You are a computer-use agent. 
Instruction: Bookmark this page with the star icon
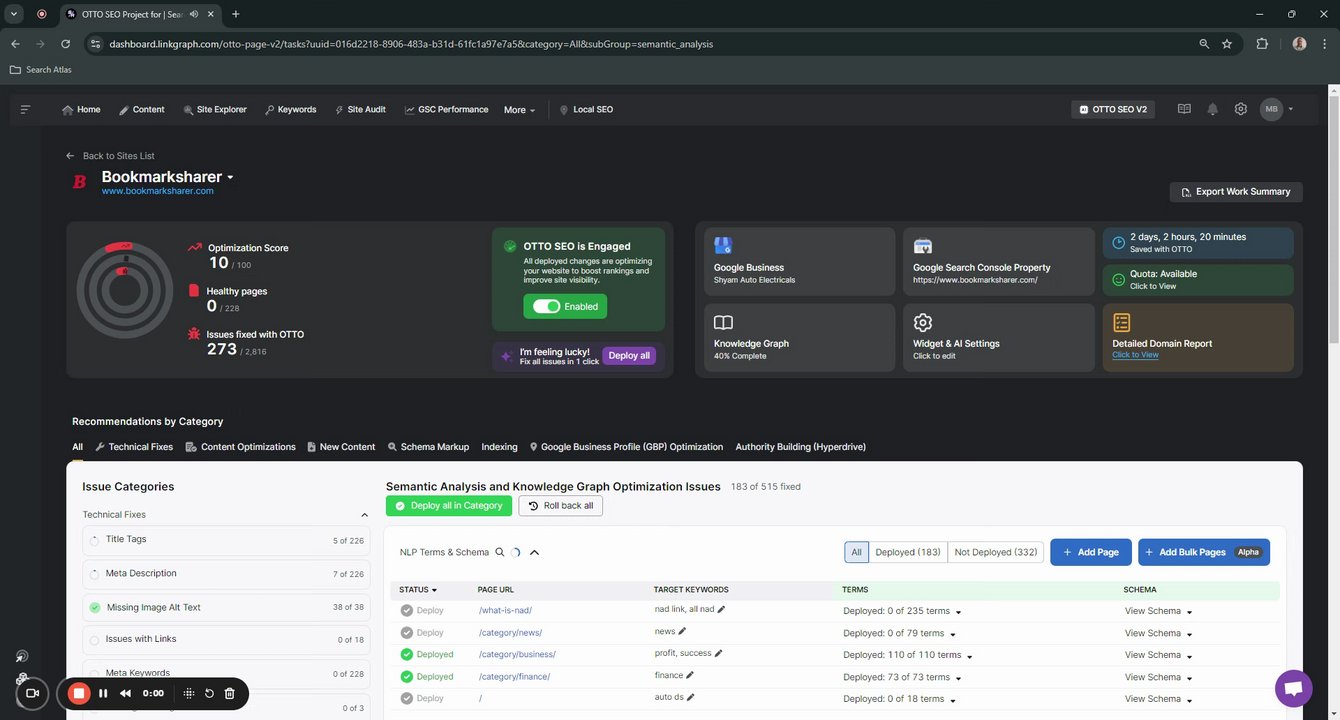coord(1227,44)
